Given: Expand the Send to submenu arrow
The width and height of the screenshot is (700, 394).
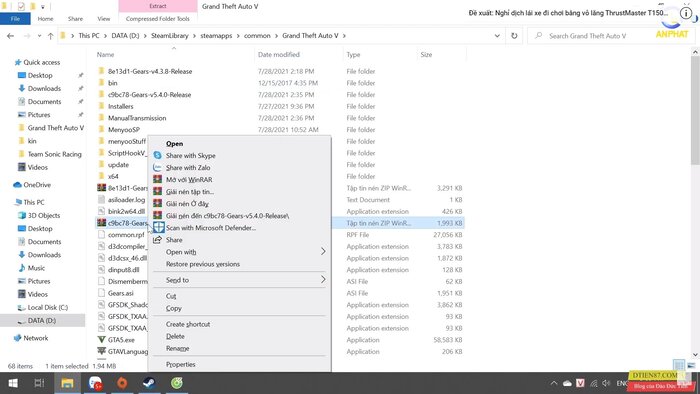Looking at the screenshot, I should pos(323,280).
